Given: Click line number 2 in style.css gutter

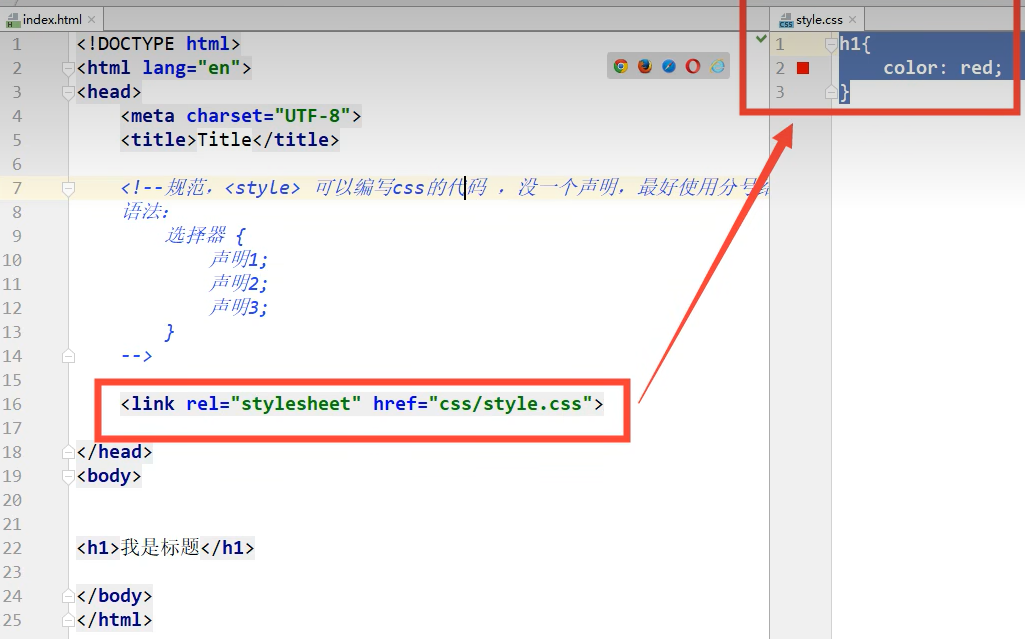Looking at the screenshot, I should click(780, 68).
